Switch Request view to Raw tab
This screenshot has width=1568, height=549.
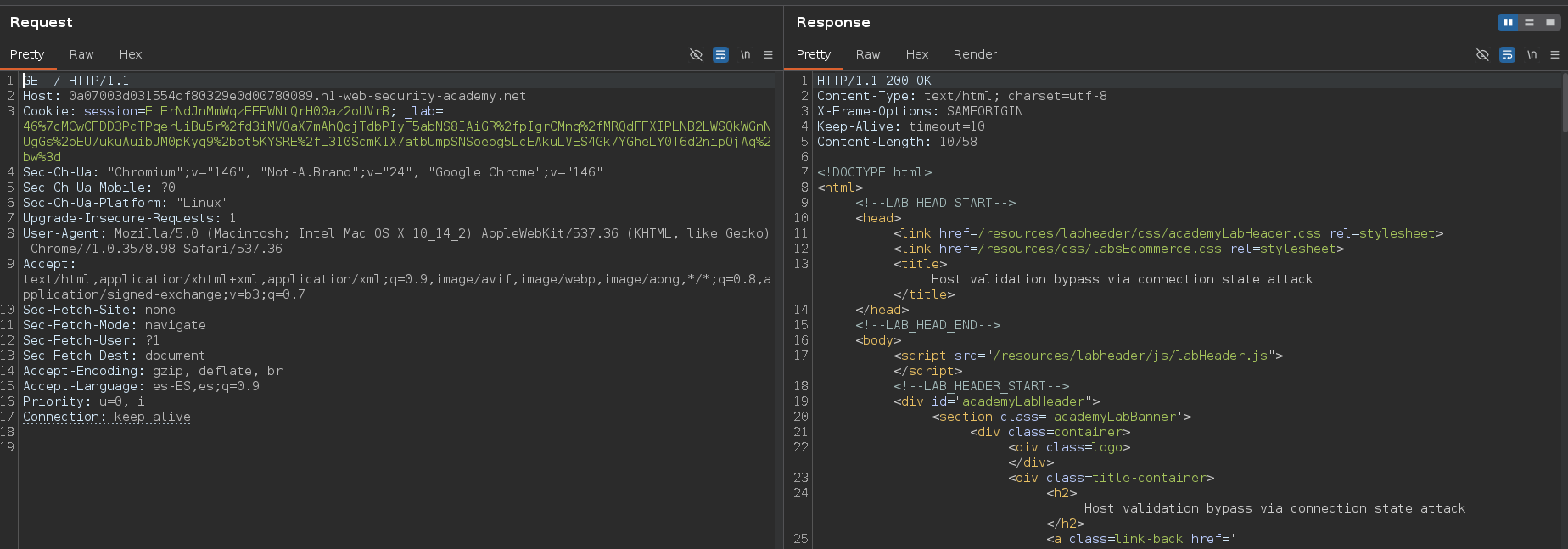(81, 54)
